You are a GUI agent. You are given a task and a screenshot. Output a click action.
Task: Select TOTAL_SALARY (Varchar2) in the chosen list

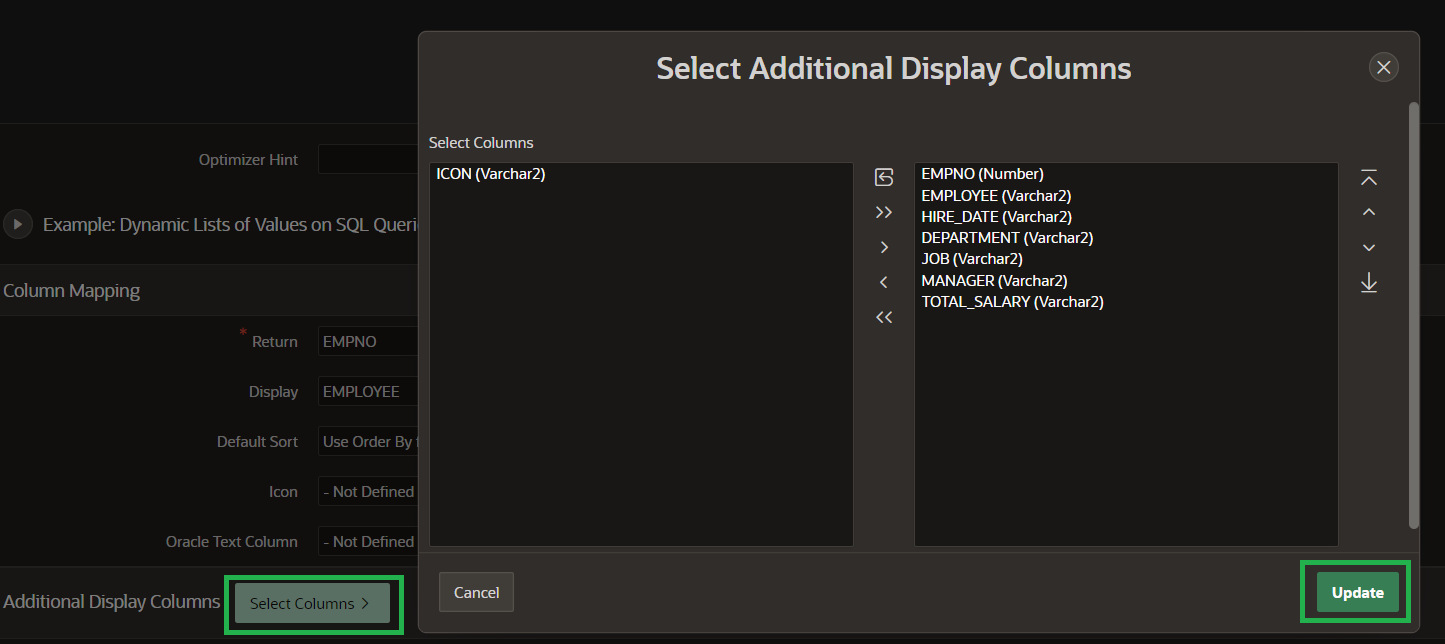click(x=1012, y=301)
